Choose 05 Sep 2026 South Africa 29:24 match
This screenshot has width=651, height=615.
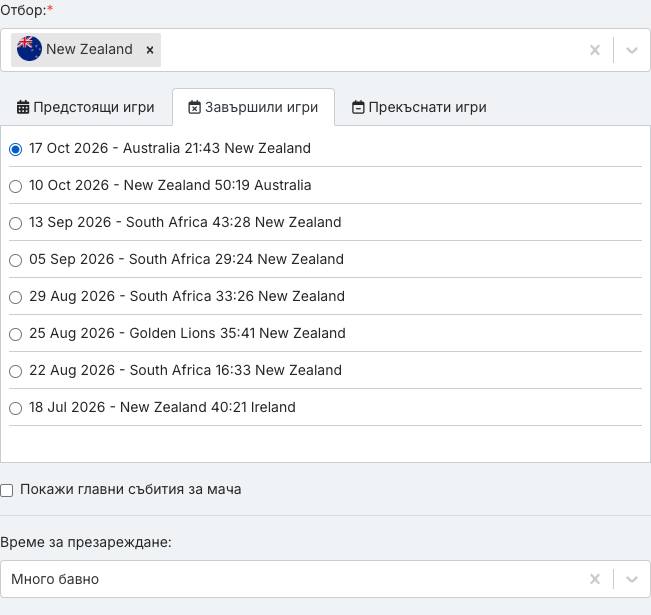point(15,260)
